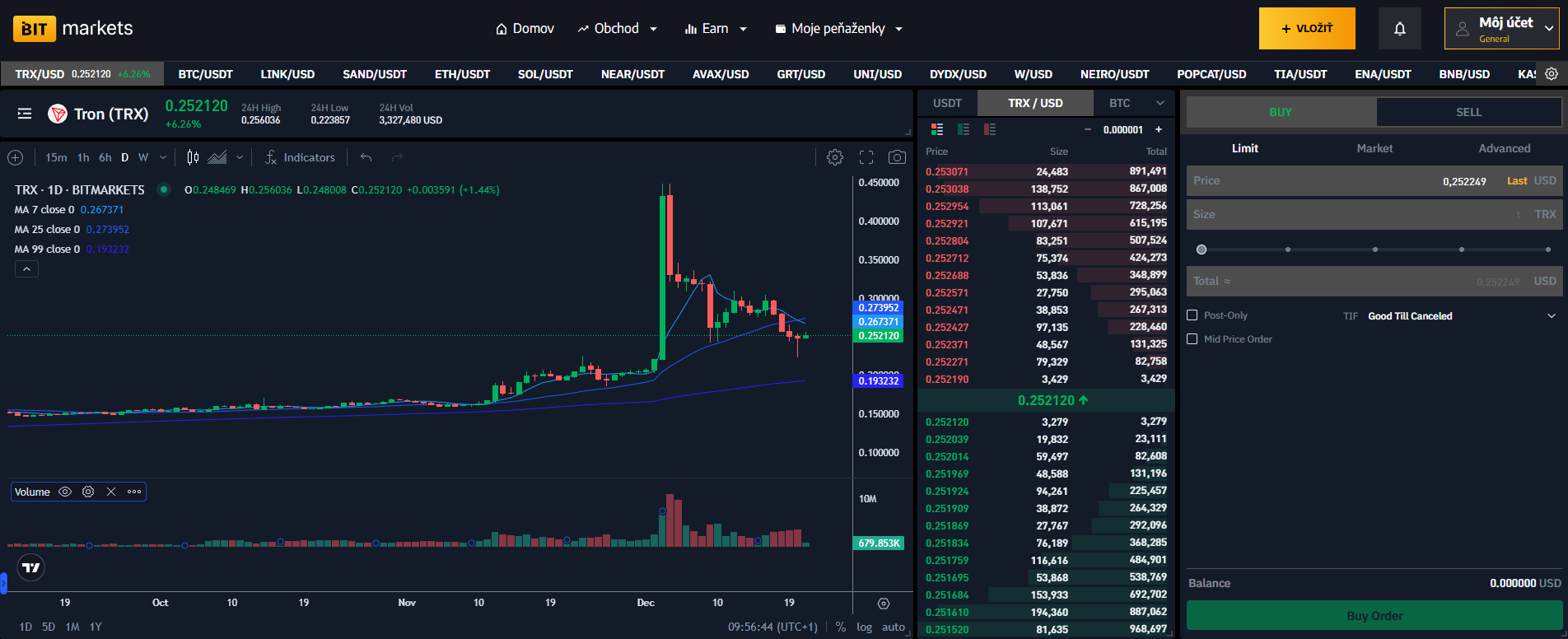Screen dimensions: 1568x639
Task: Switch to the USDT order book tab
Action: pyautogui.click(x=947, y=103)
